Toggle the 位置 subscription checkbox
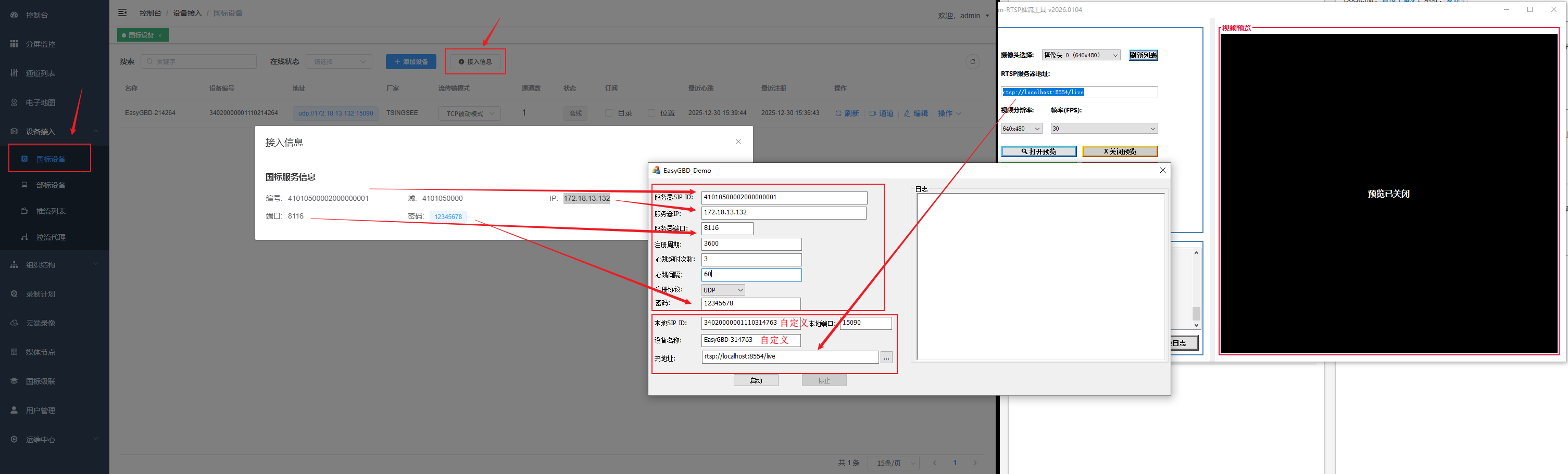Viewport: 1568px width, 474px height. (x=651, y=113)
